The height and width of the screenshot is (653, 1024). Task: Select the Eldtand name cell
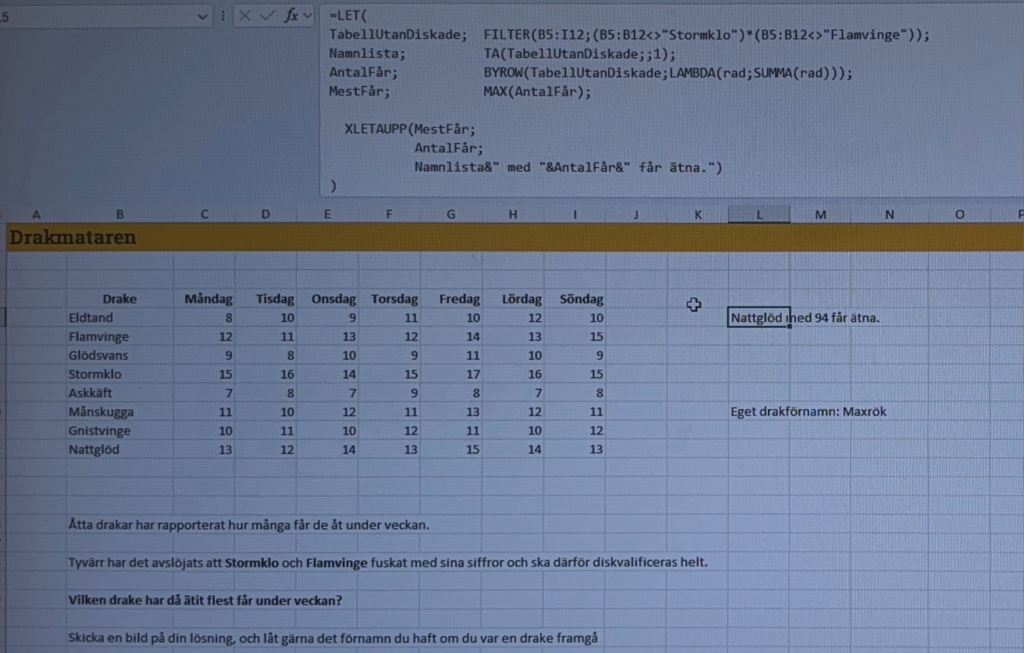(120, 318)
